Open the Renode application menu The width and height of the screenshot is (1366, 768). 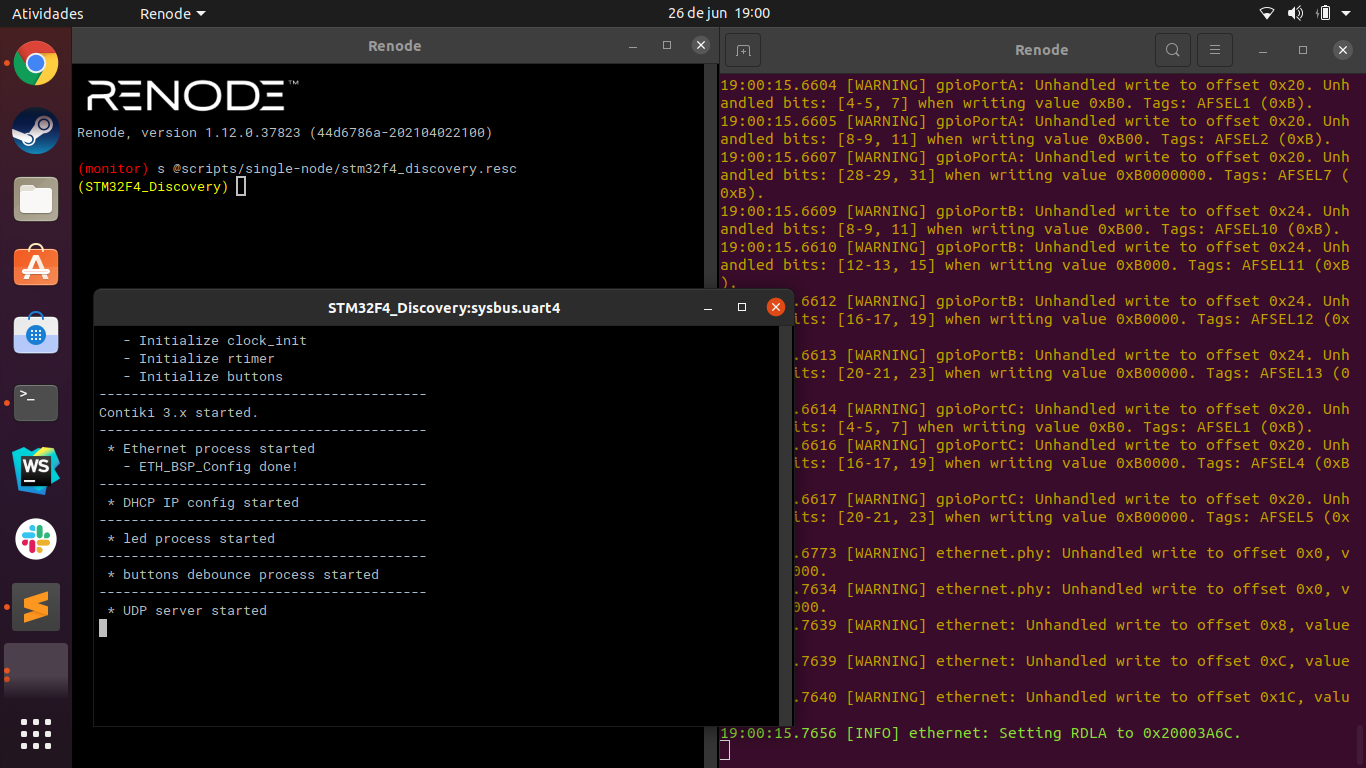[x=172, y=14]
